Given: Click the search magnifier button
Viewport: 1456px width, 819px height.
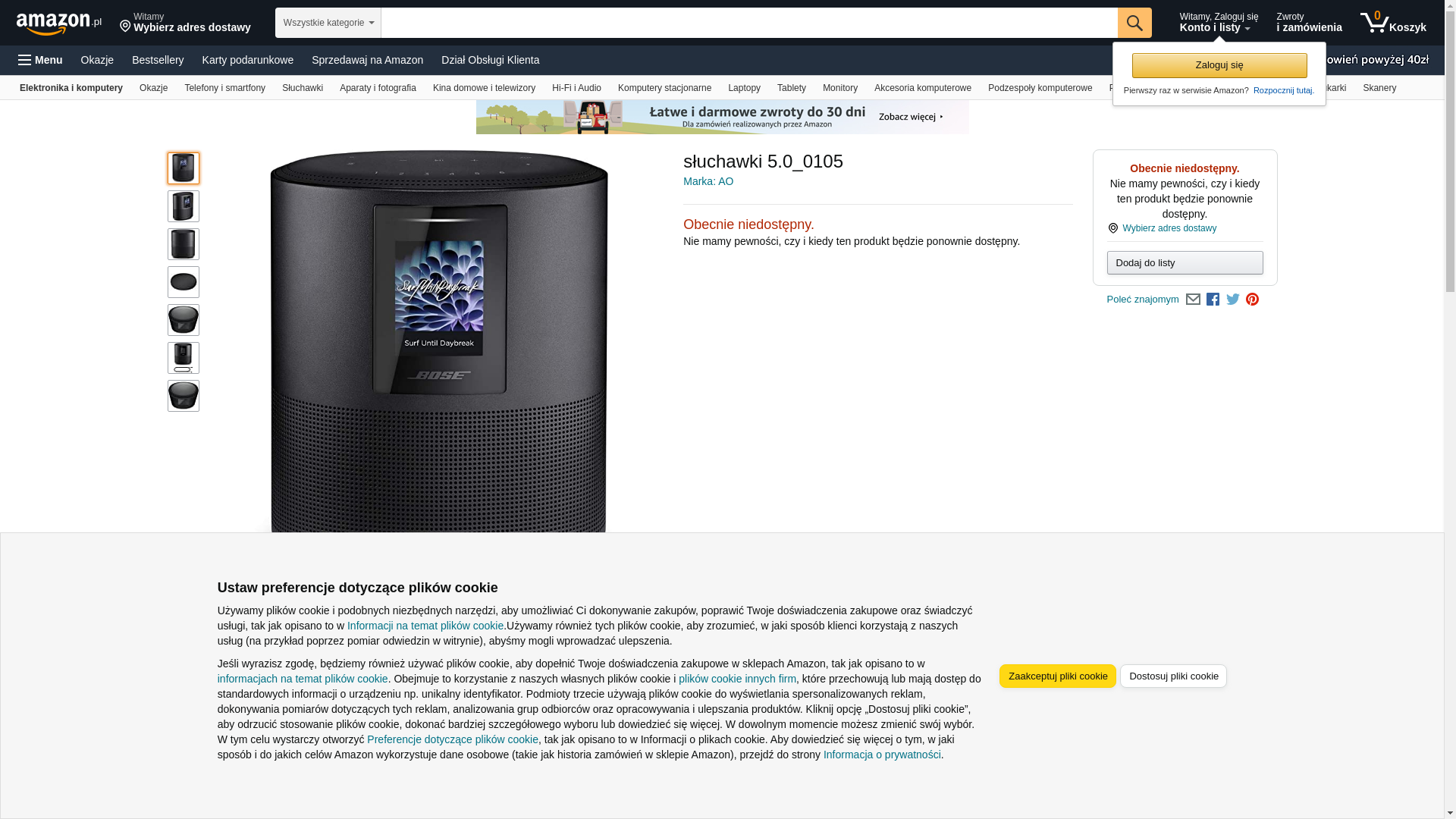Looking at the screenshot, I should 1134,23.
